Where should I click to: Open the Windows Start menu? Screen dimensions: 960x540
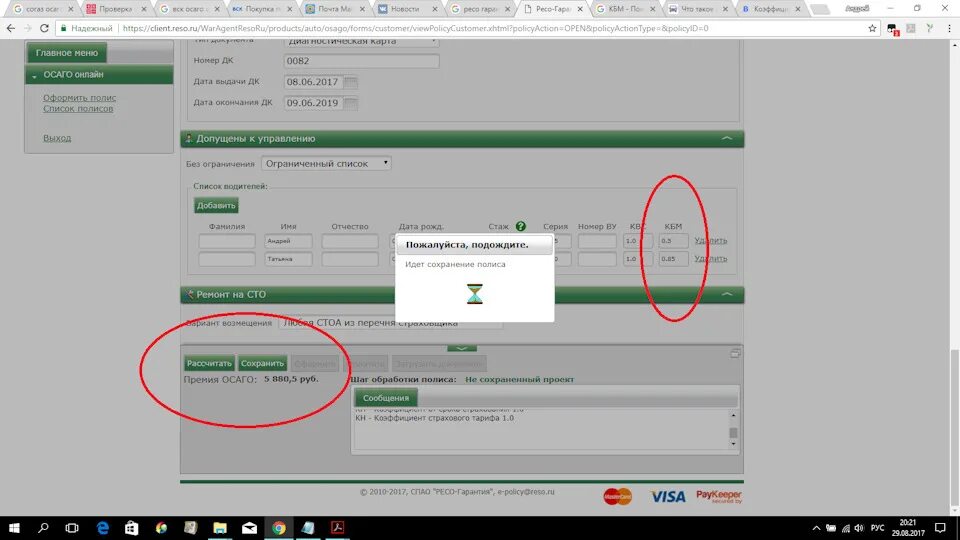[x=13, y=528]
